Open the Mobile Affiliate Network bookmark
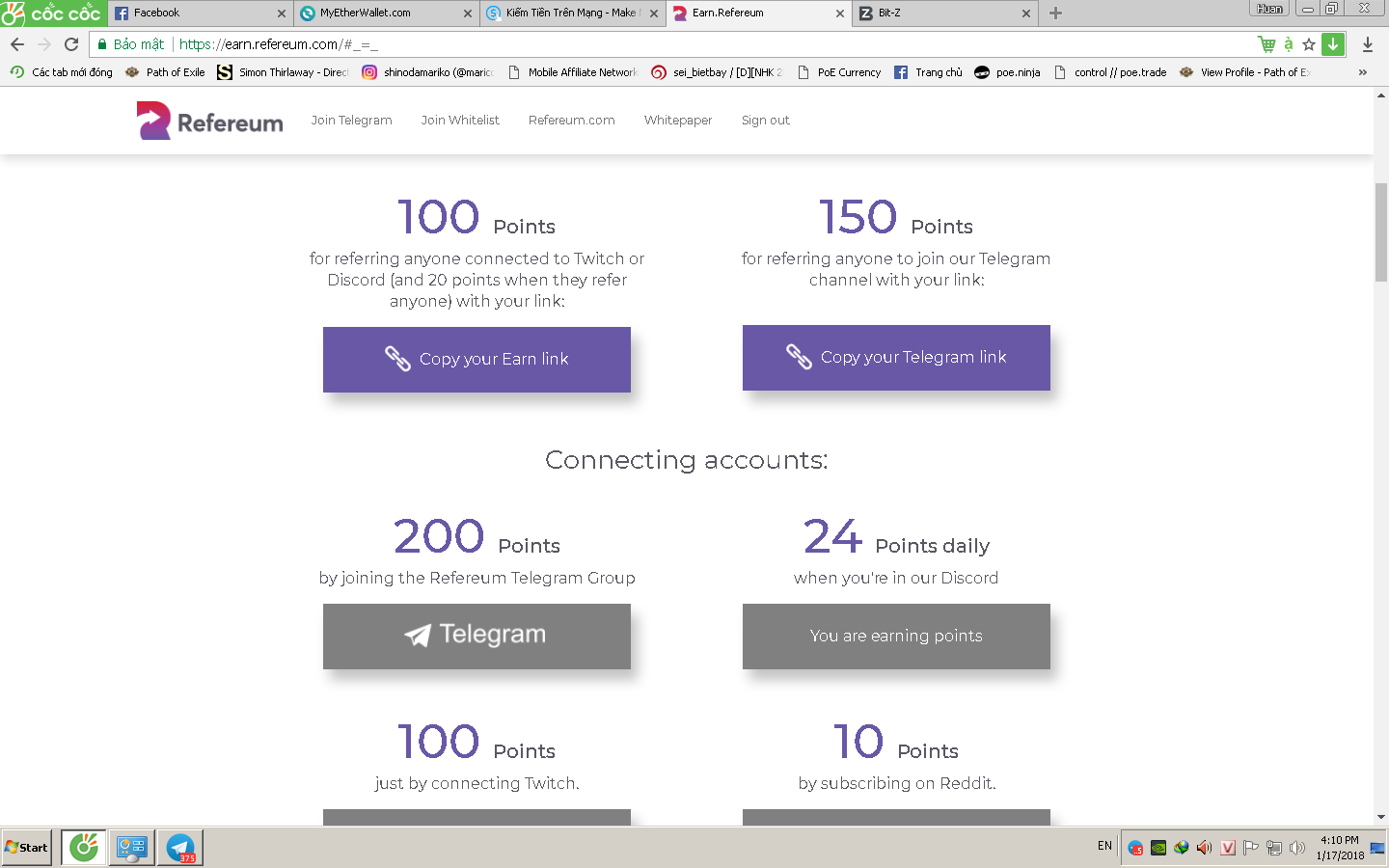Screen dimensions: 1389x868 click(572, 72)
